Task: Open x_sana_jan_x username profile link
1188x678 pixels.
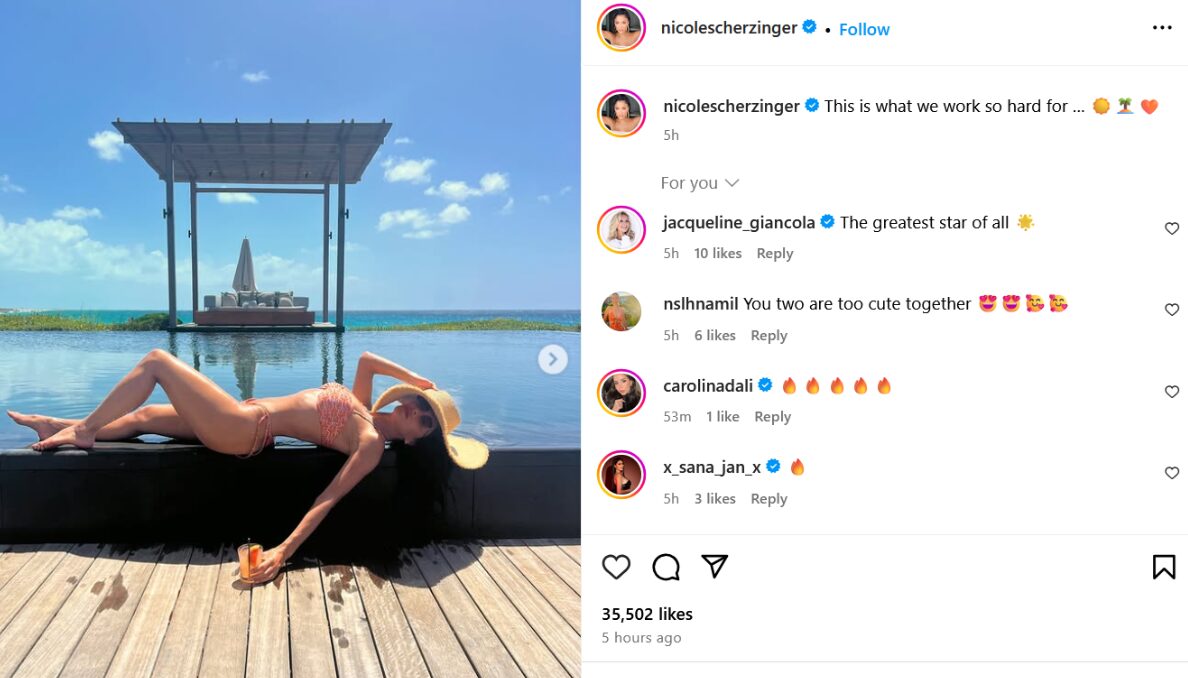Action: [x=711, y=467]
